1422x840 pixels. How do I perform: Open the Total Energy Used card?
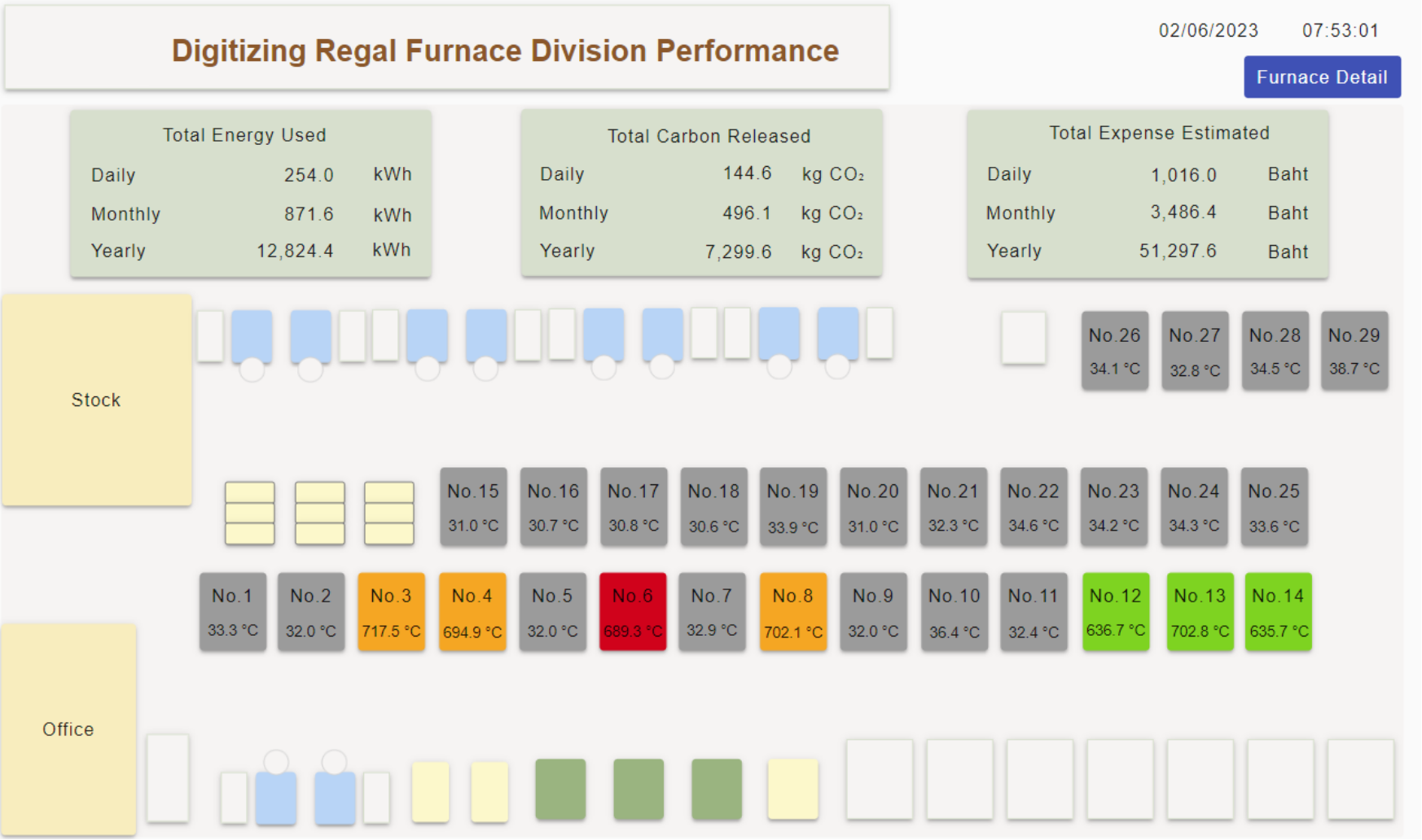[250, 195]
